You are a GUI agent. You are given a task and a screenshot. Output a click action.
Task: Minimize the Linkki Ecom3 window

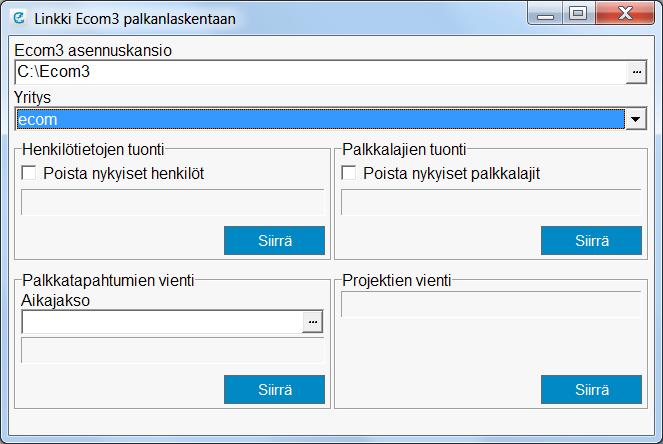click(x=545, y=14)
